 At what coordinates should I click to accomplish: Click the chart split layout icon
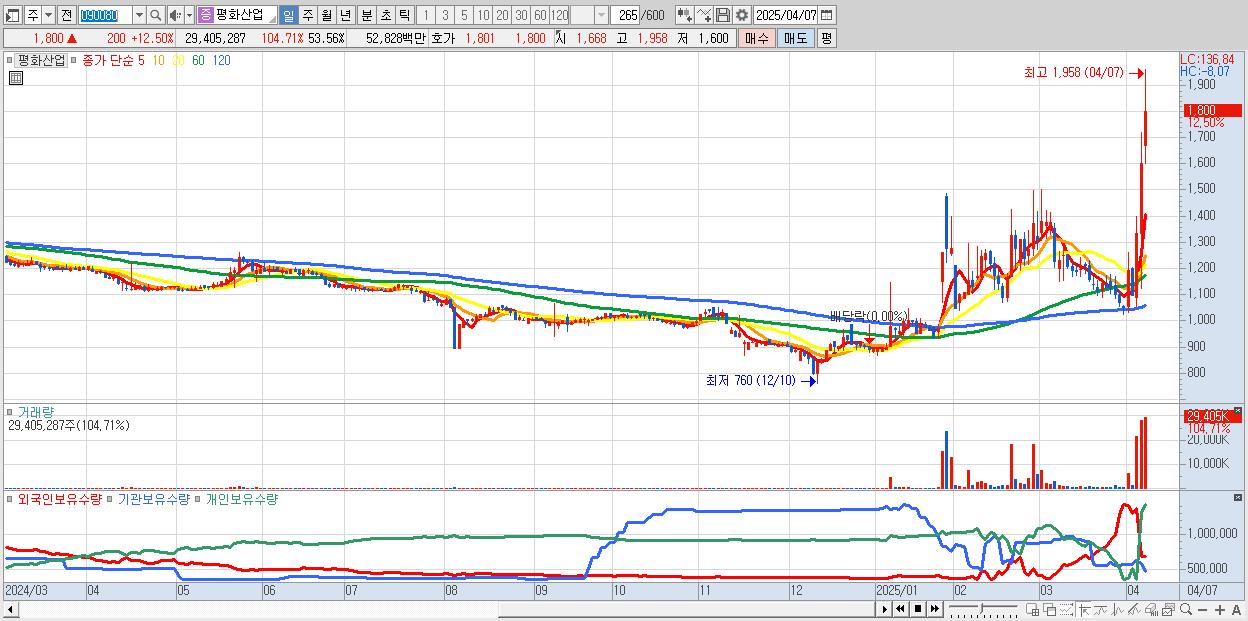point(1033,610)
